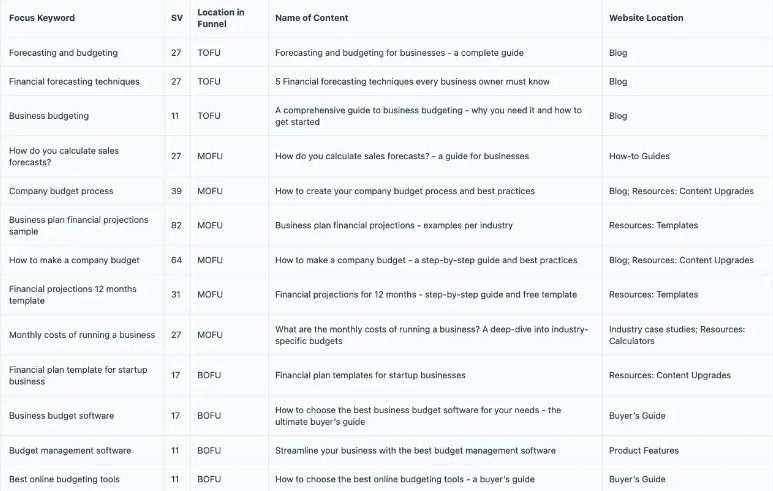The width and height of the screenshot is (773, 491).
Task: Click SV value 39 for Company budget process
Action: (176, 191)
